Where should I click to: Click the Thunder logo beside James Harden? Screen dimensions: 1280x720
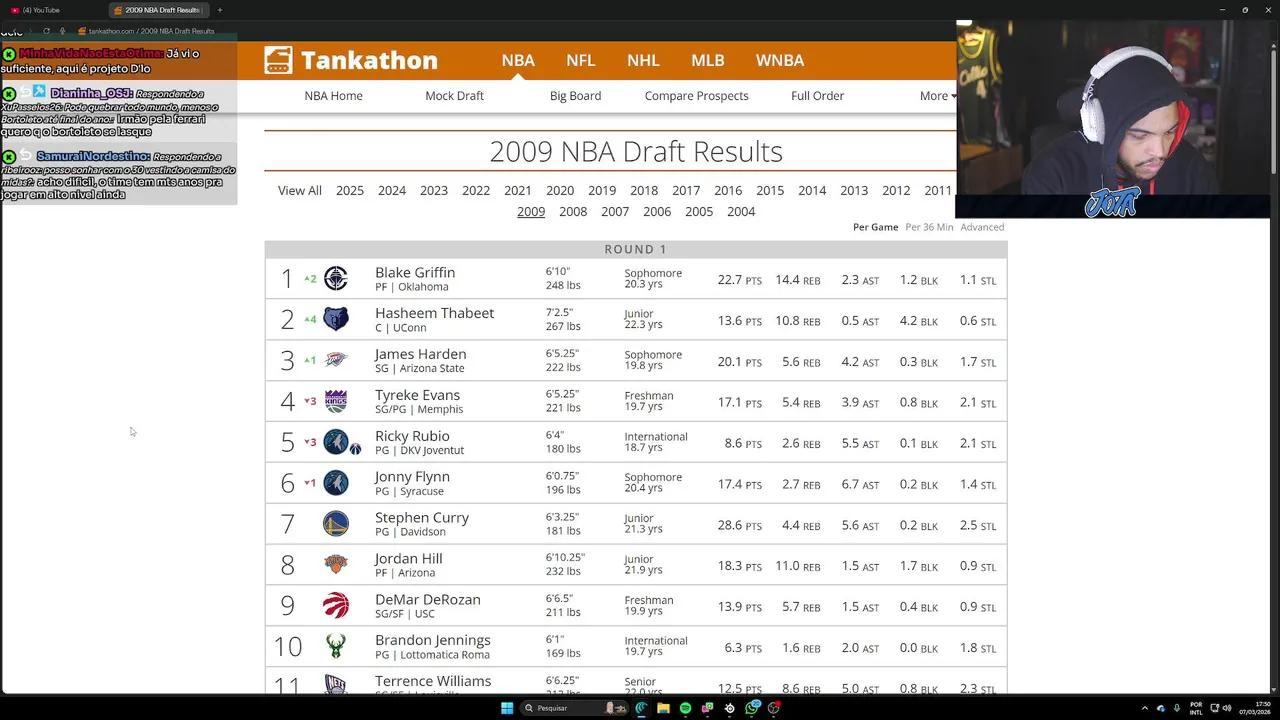[336, 360]
